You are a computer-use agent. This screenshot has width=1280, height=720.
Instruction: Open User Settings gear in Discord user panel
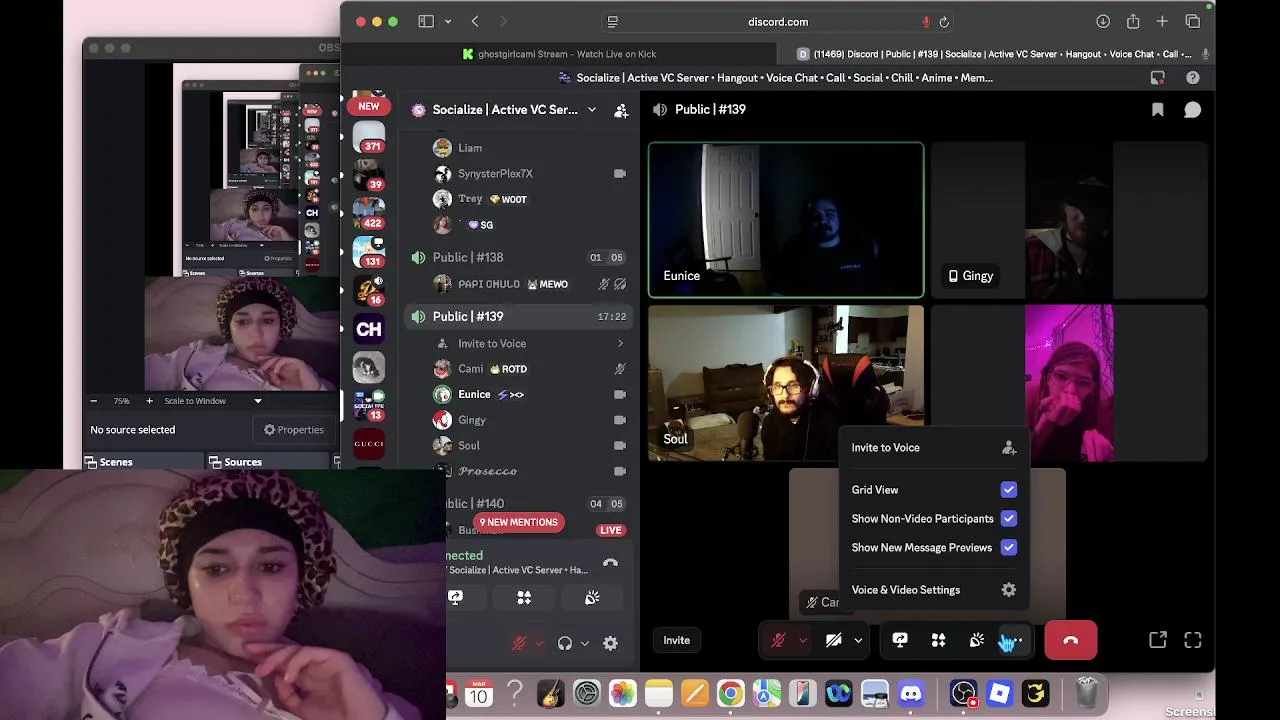coord(610,644)
